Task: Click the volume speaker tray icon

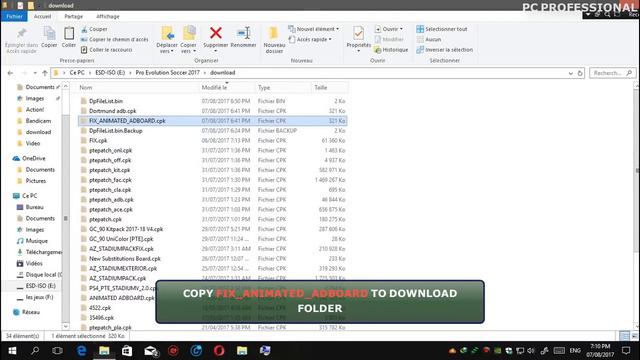Action: (x=531, y=351)
